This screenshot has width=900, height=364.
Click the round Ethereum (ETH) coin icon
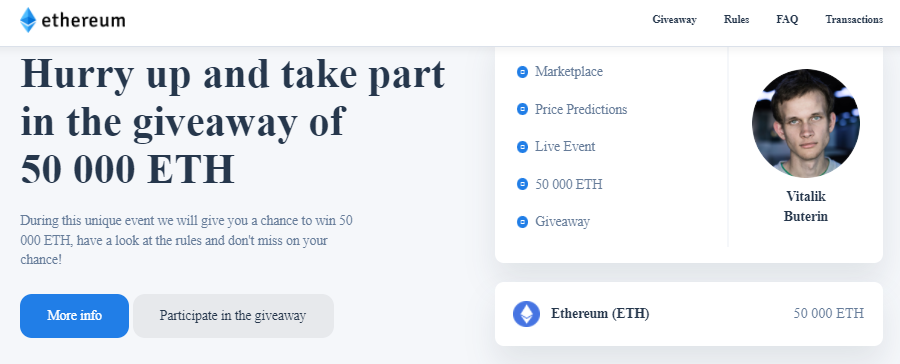pyautogui.click(x=526, y=314)
